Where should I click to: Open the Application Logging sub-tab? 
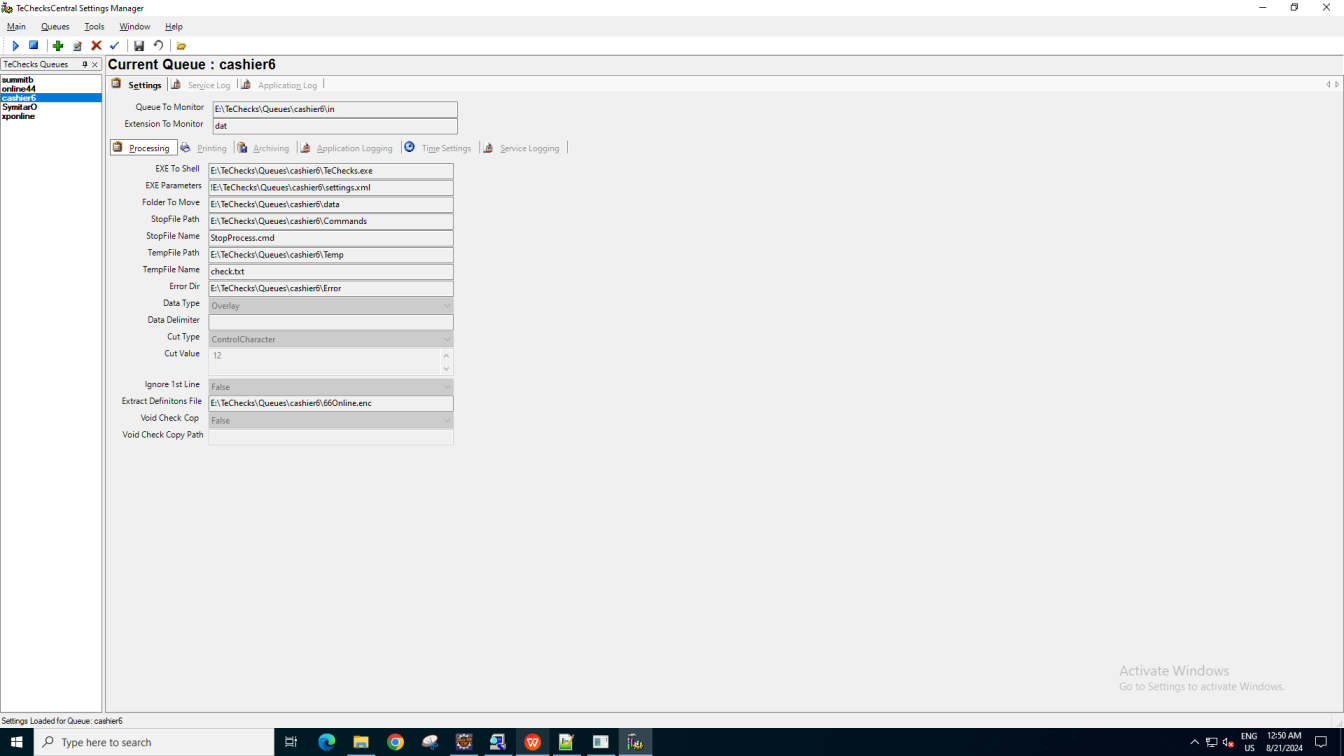click(x=347, y=148)
